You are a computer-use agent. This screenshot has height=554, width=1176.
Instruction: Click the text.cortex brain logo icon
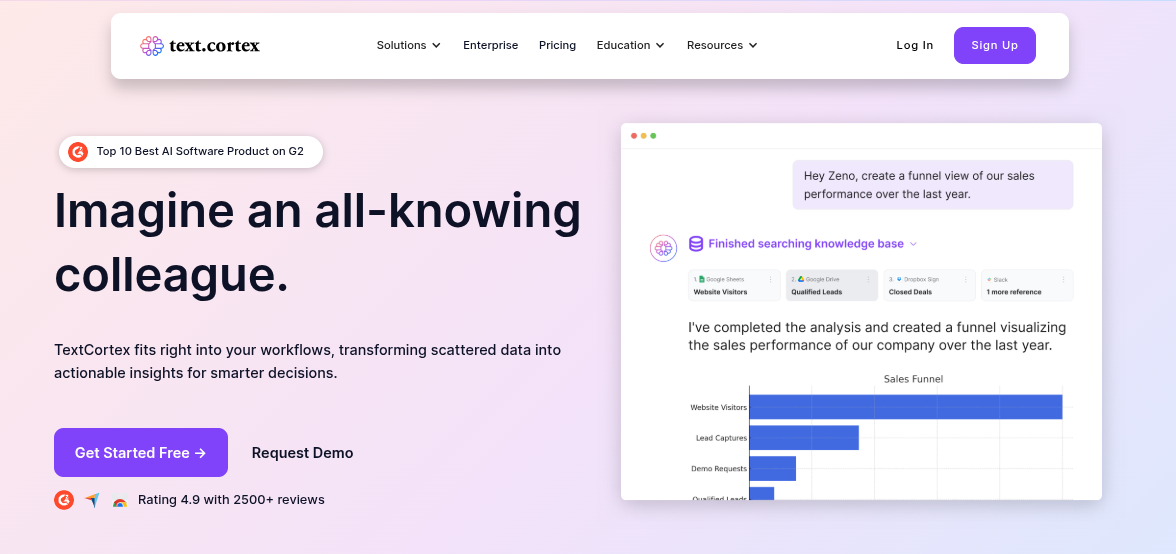pyautogui.click(x=152, y=46)
